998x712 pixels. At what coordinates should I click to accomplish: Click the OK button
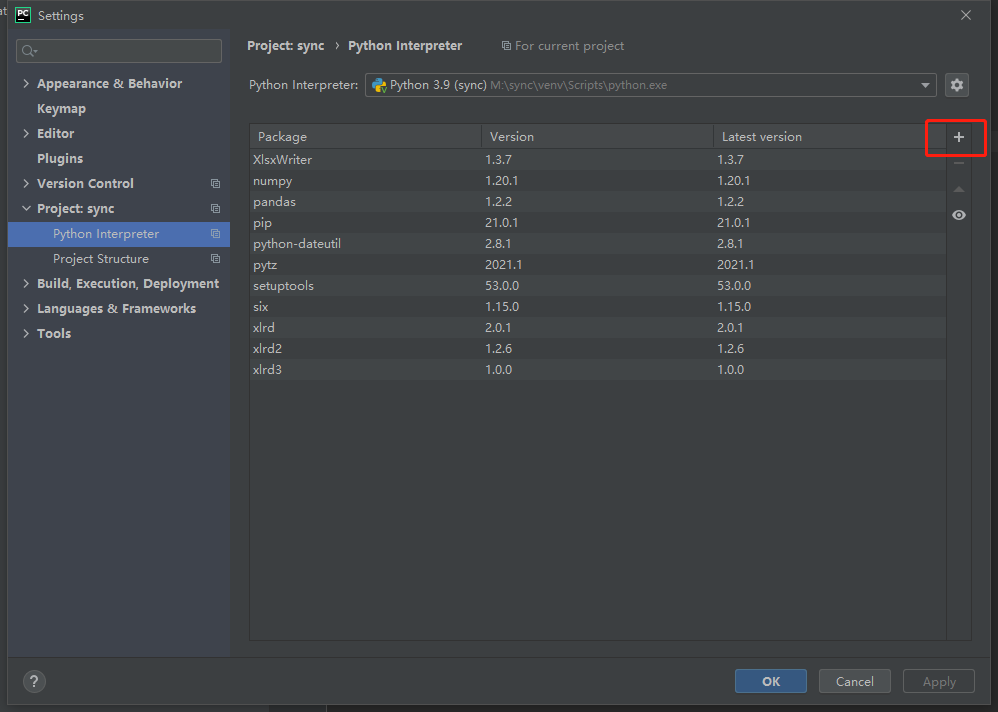(771, 681)
